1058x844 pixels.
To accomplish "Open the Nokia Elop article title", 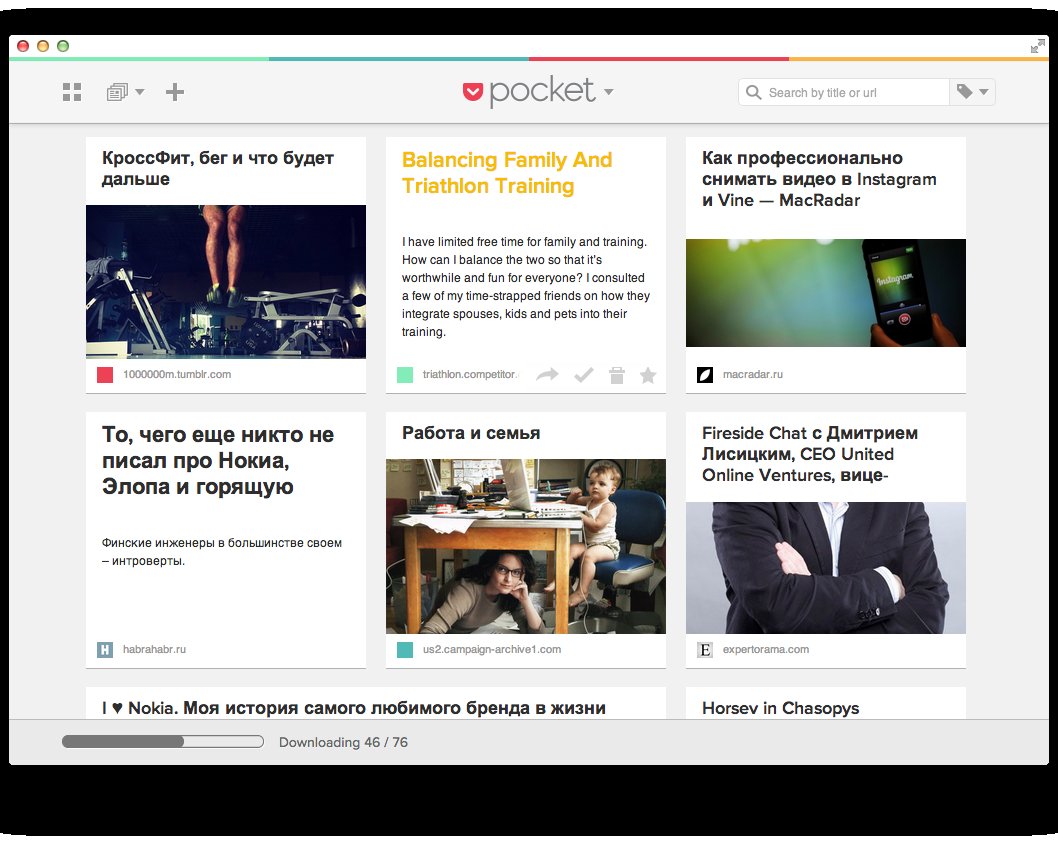I will coord(218,460).
